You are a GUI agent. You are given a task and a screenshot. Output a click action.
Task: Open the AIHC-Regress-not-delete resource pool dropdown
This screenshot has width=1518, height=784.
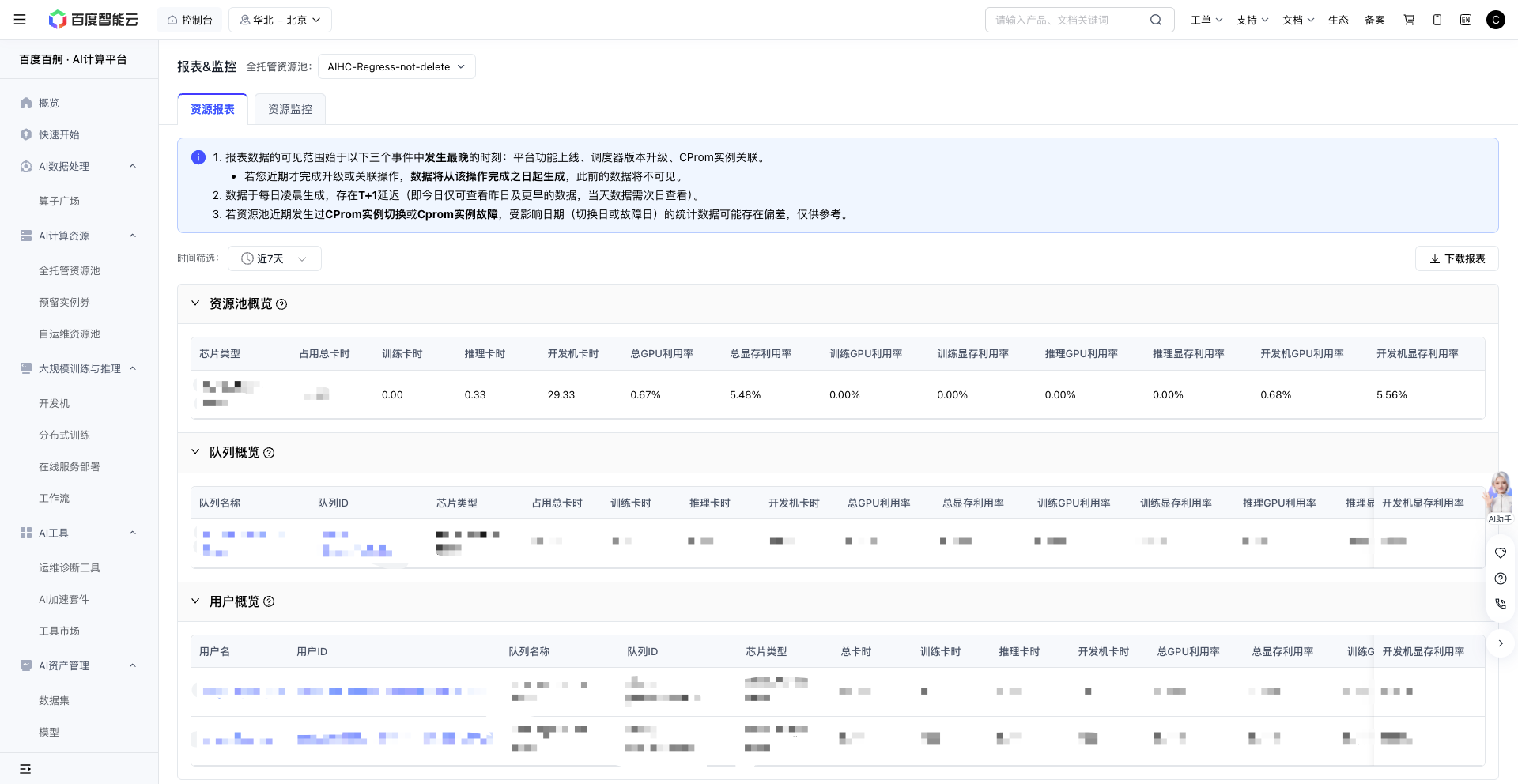397,66
